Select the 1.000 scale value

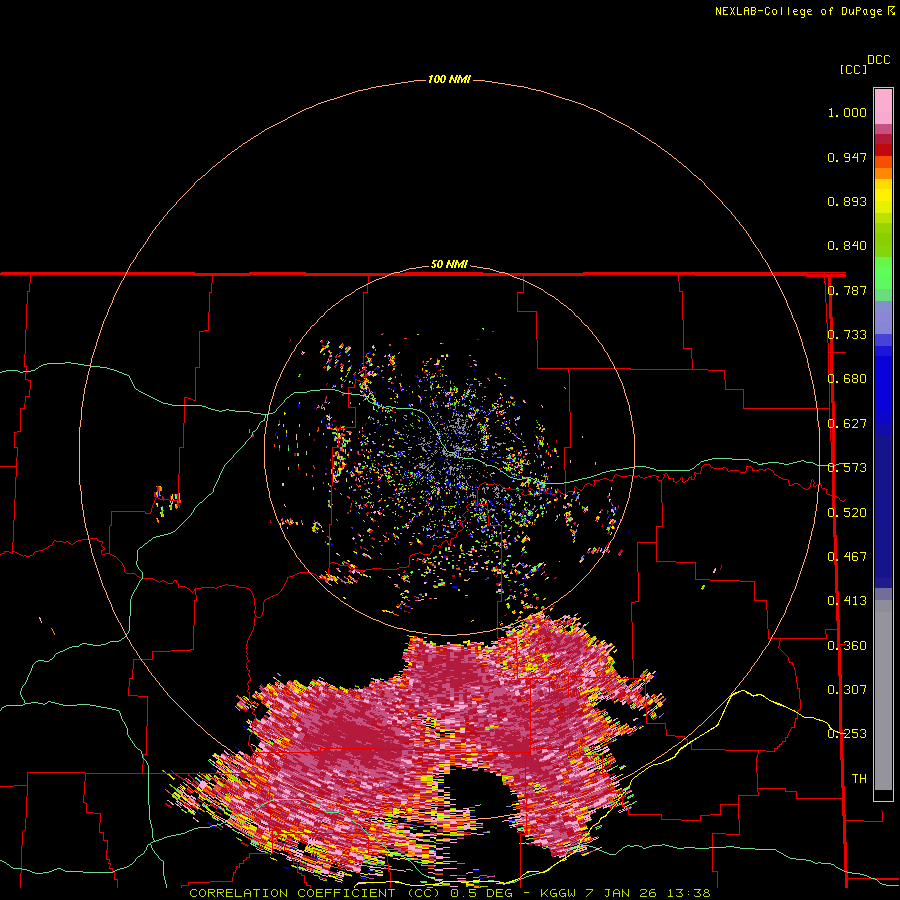point(847,112)
